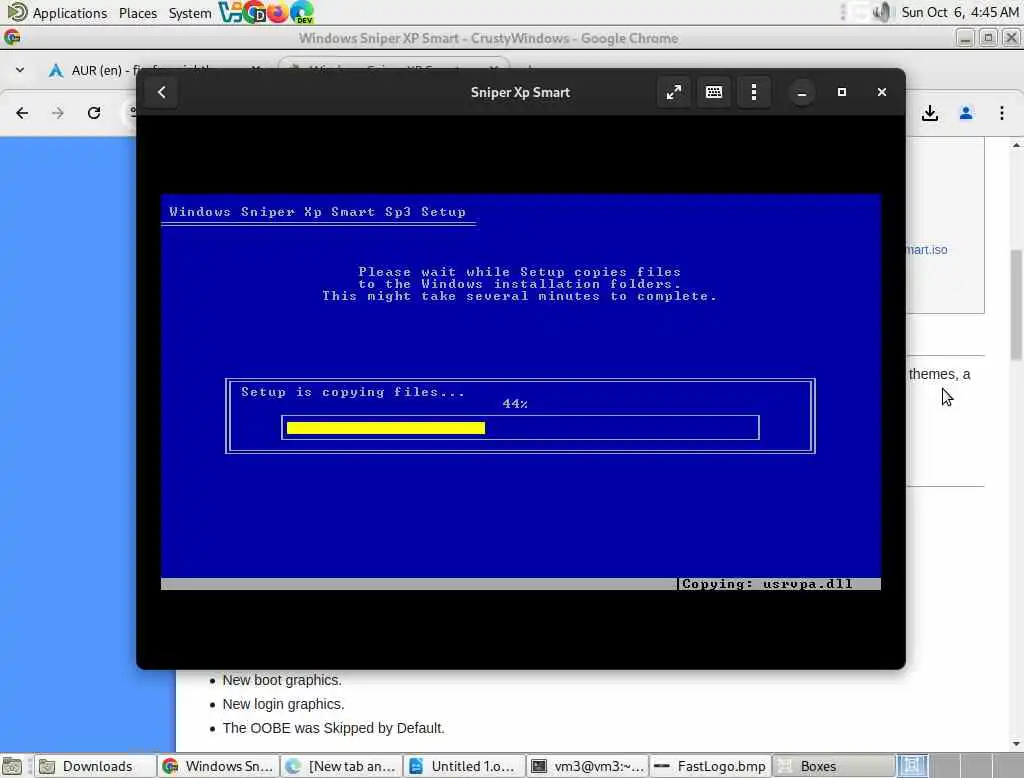Viewport: 1024px width, 778px height.
Task: Launch Chrome Dev from top panel
Action: coord(254,12)
